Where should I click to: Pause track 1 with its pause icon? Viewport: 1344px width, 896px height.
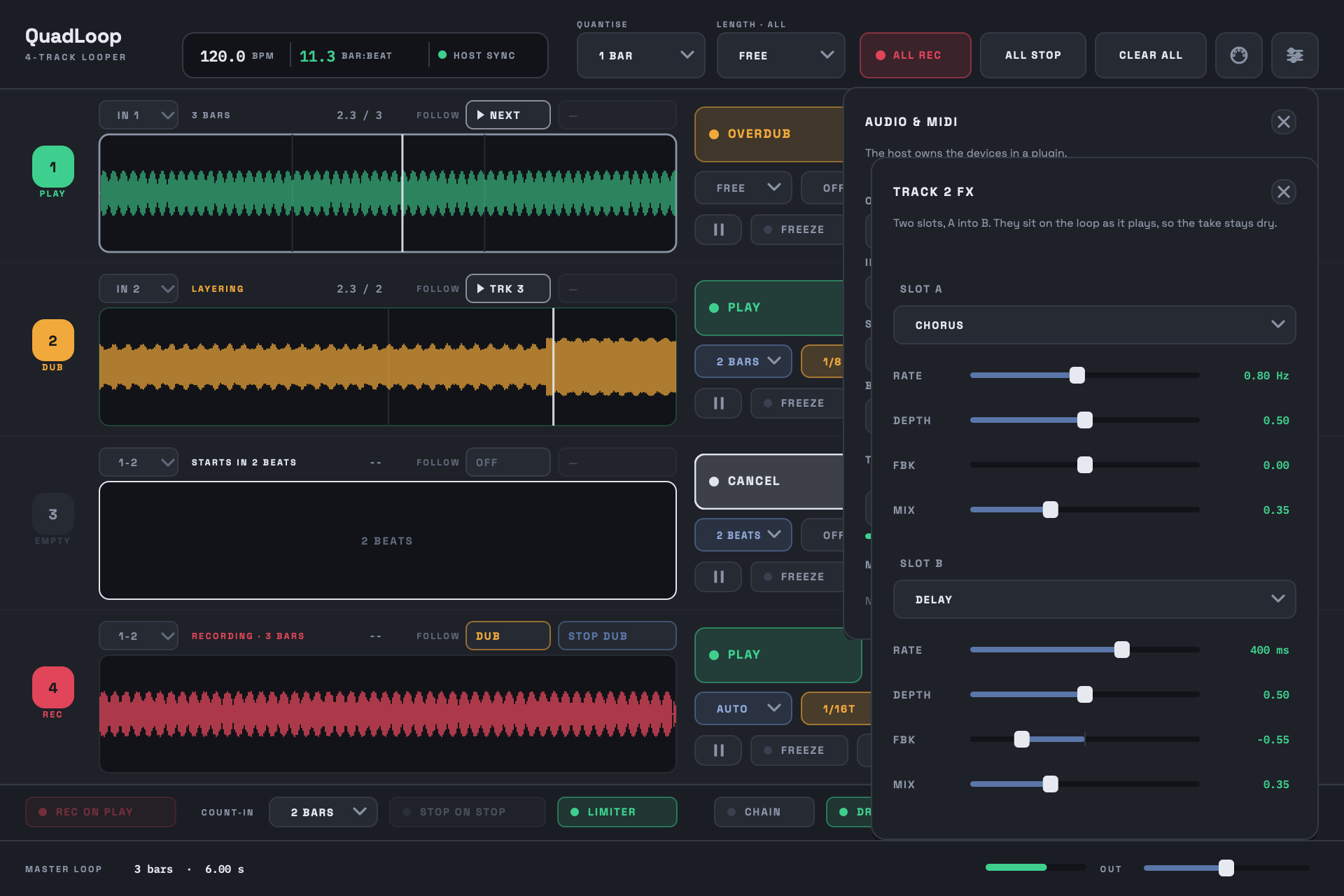click(718, 230)
